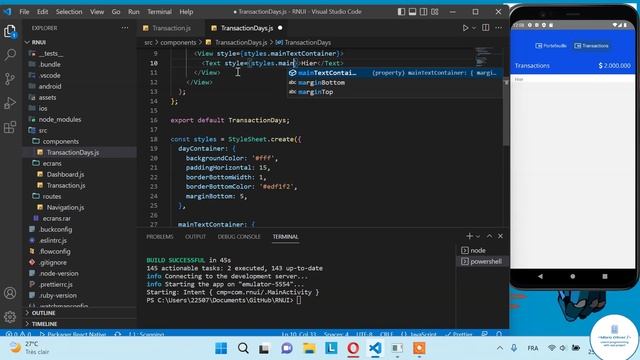The height and width of the screenshot is (360, 640).
Task: Collapse the RNUI root folder
Action: [x=80, y=42]
